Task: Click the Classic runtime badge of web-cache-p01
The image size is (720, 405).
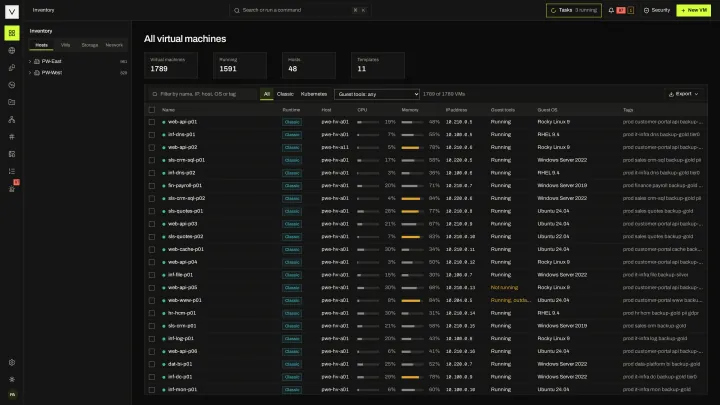Action: click(x=292, y=249)
